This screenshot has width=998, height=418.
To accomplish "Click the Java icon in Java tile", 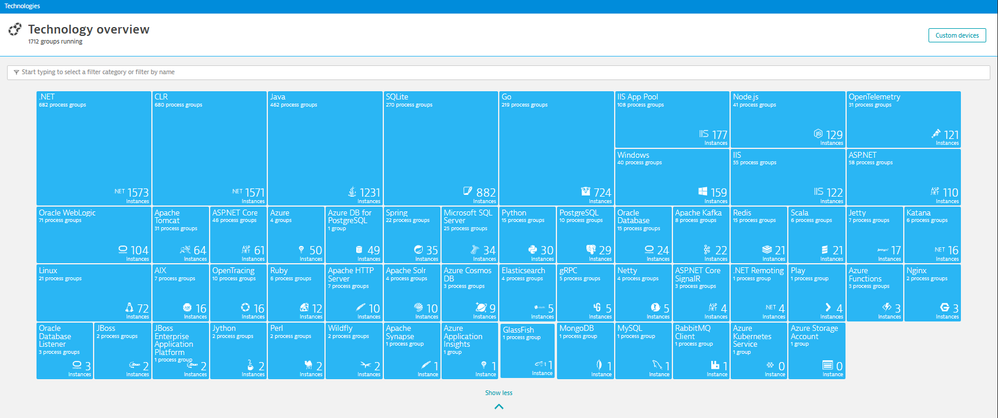I will (352, 192).
